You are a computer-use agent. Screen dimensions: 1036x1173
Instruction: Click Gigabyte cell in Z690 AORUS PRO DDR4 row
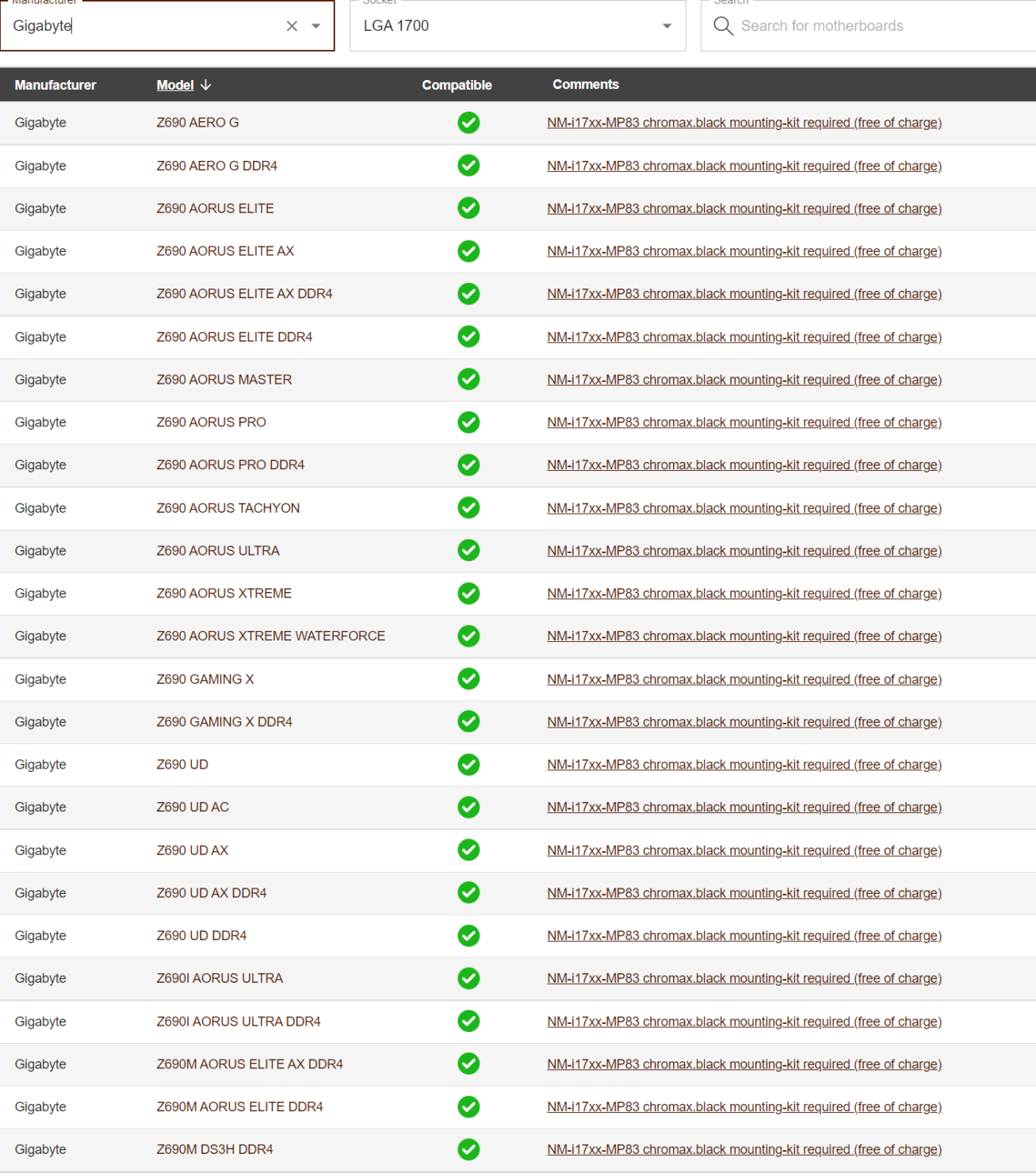click(40, 465)
